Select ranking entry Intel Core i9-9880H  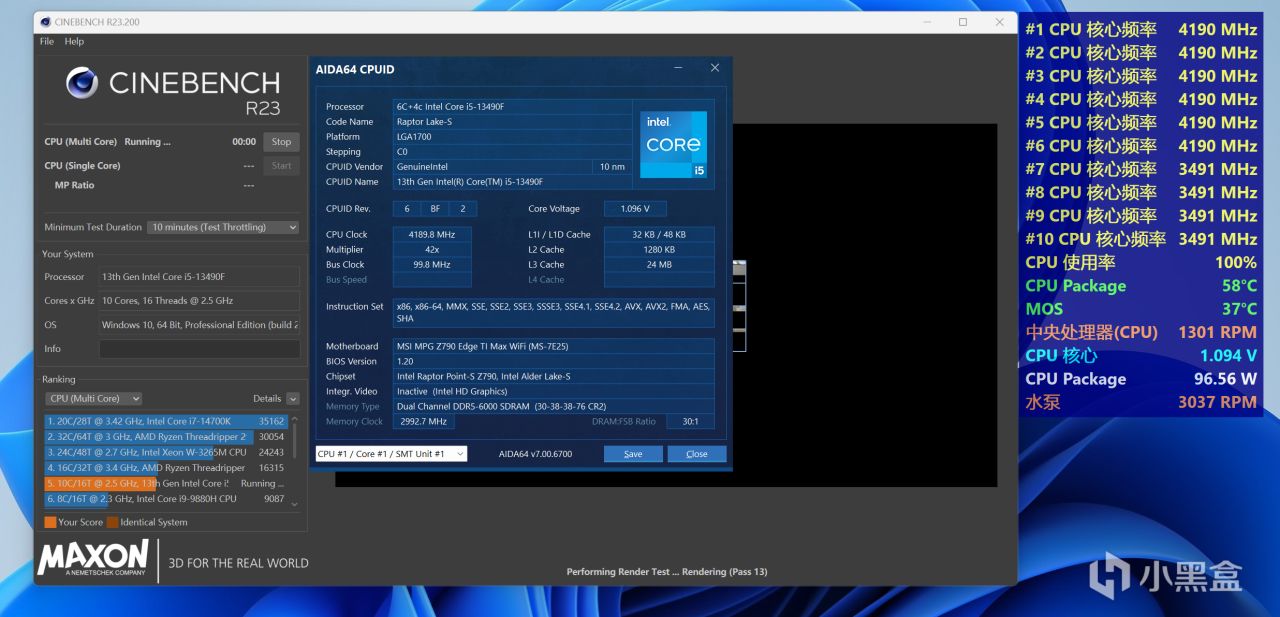[166, 499]
